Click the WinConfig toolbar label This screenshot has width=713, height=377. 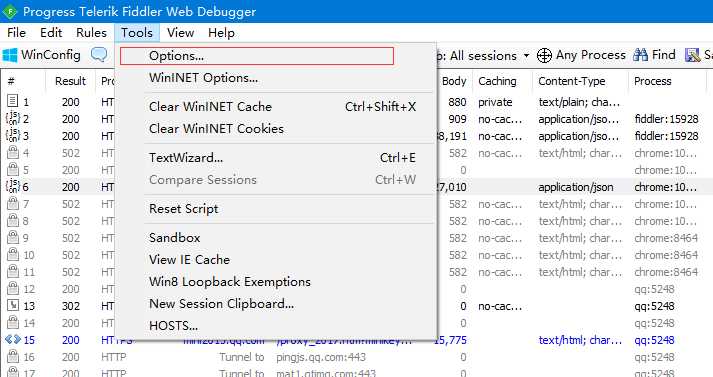pos(50,55)
